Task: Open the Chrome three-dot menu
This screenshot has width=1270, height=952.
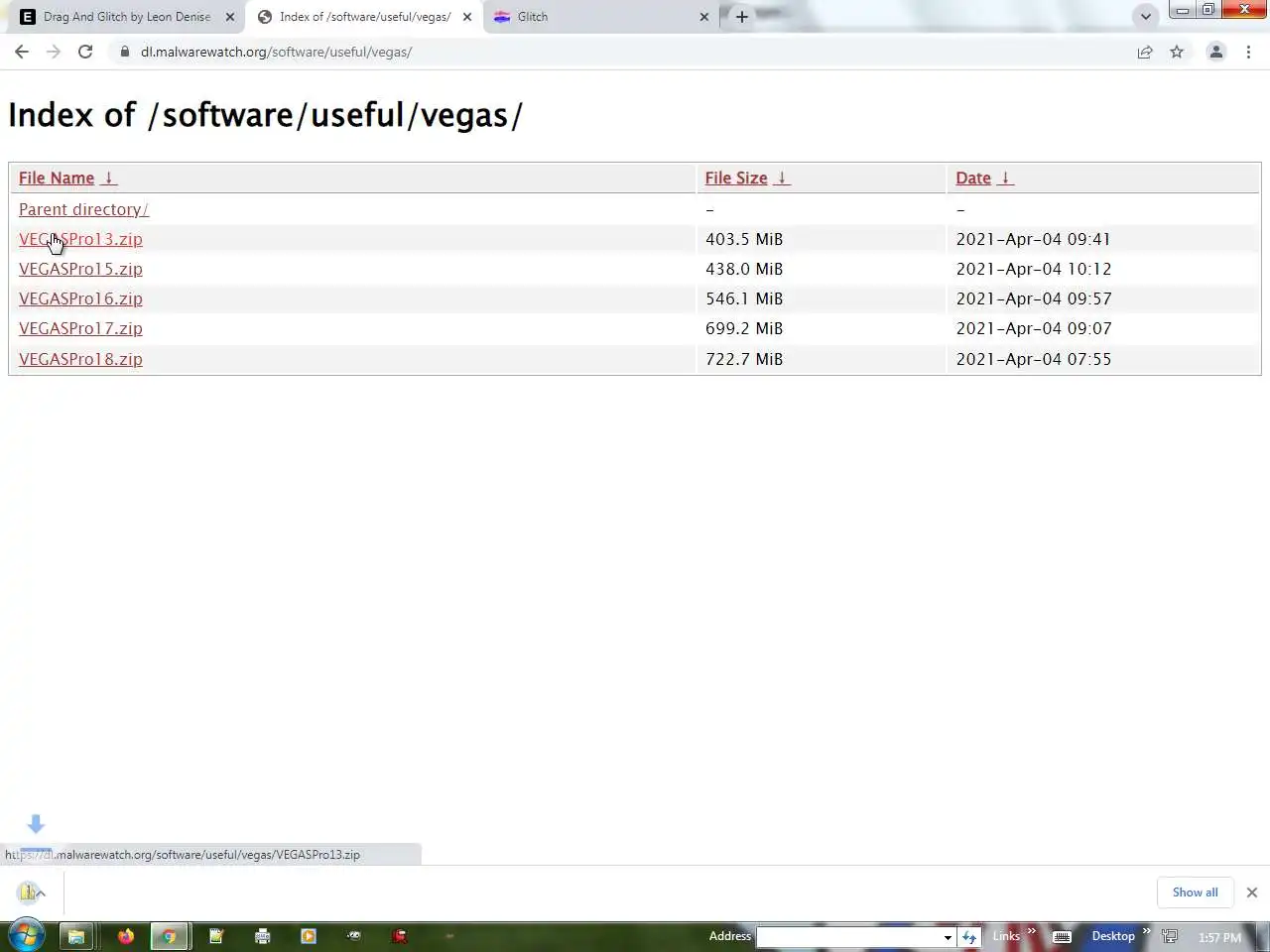Action: 1248,52
